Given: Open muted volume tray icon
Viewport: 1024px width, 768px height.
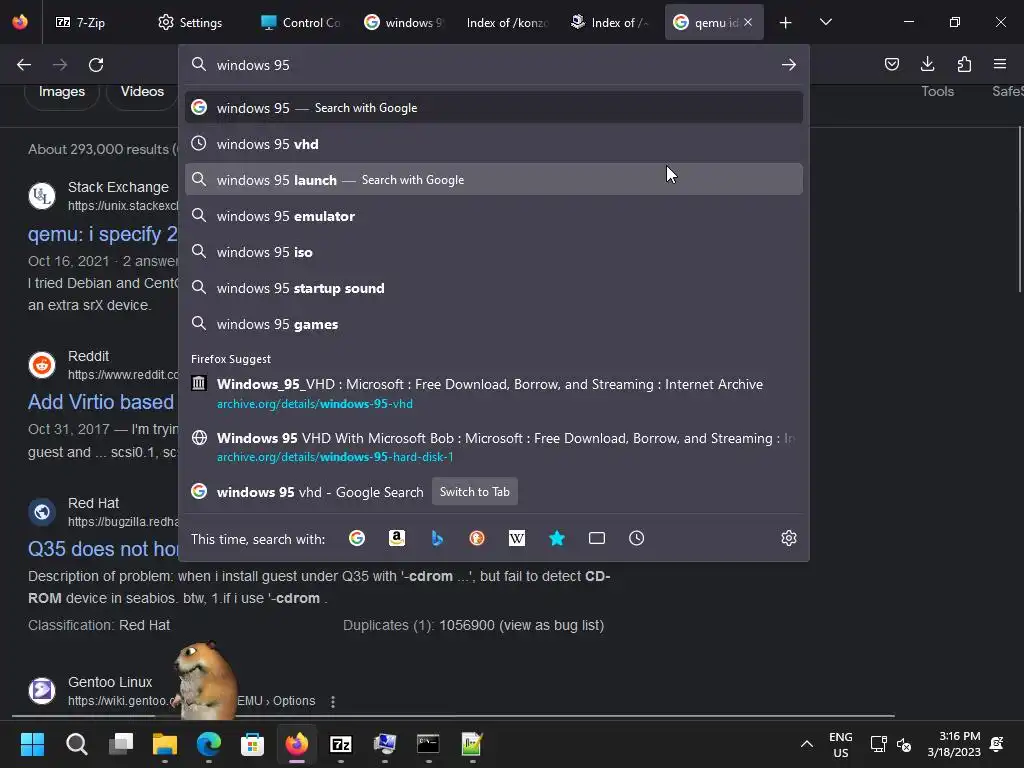Looking at the screenshot, I should 904,744.
